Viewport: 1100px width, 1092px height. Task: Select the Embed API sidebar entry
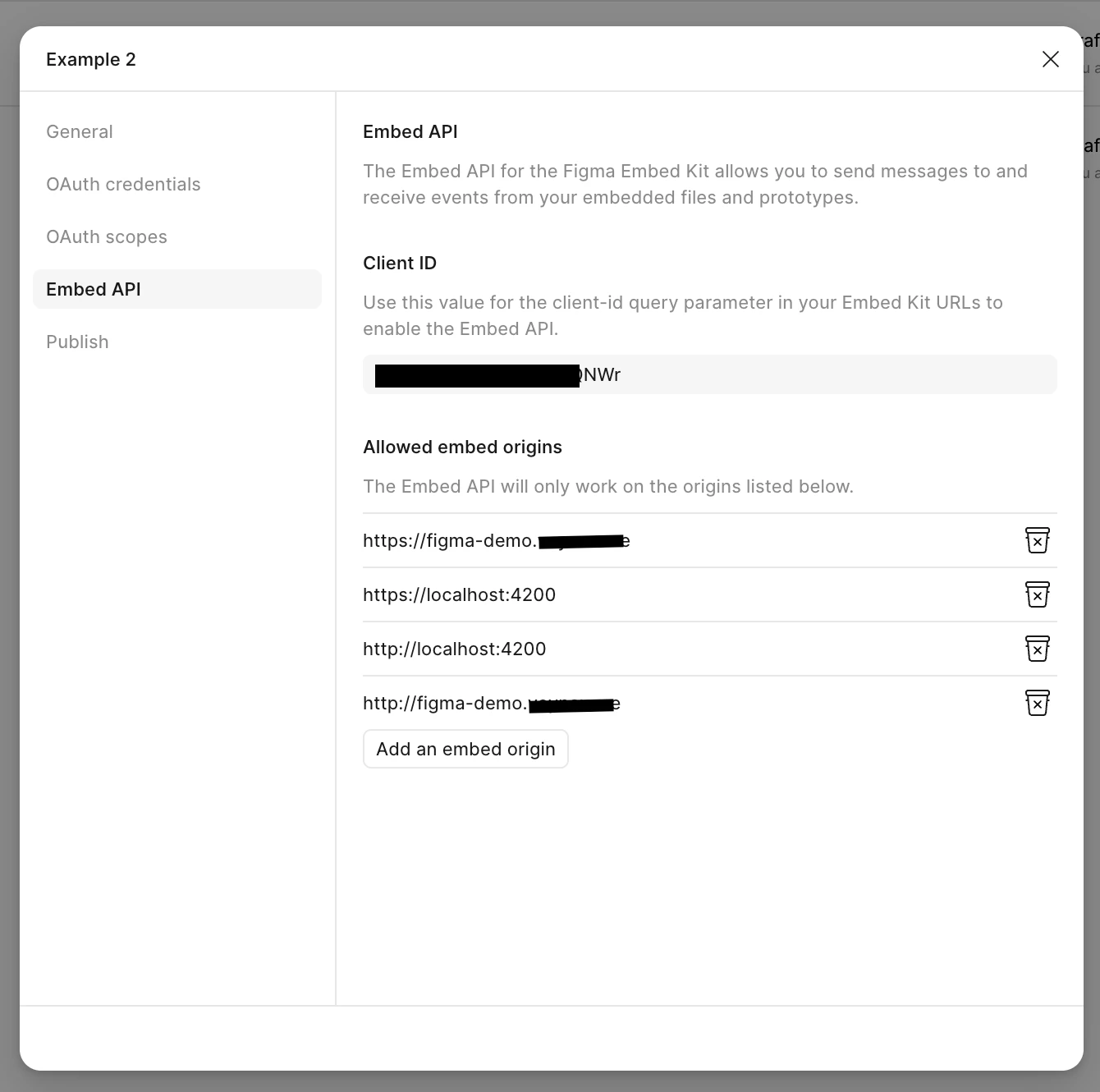pos(94,289)
